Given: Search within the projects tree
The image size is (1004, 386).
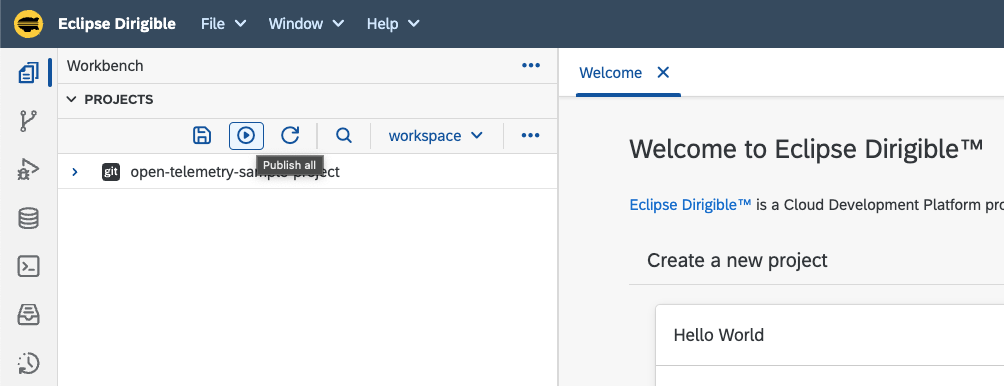Looking at the screenshot, I should point(344,136).
